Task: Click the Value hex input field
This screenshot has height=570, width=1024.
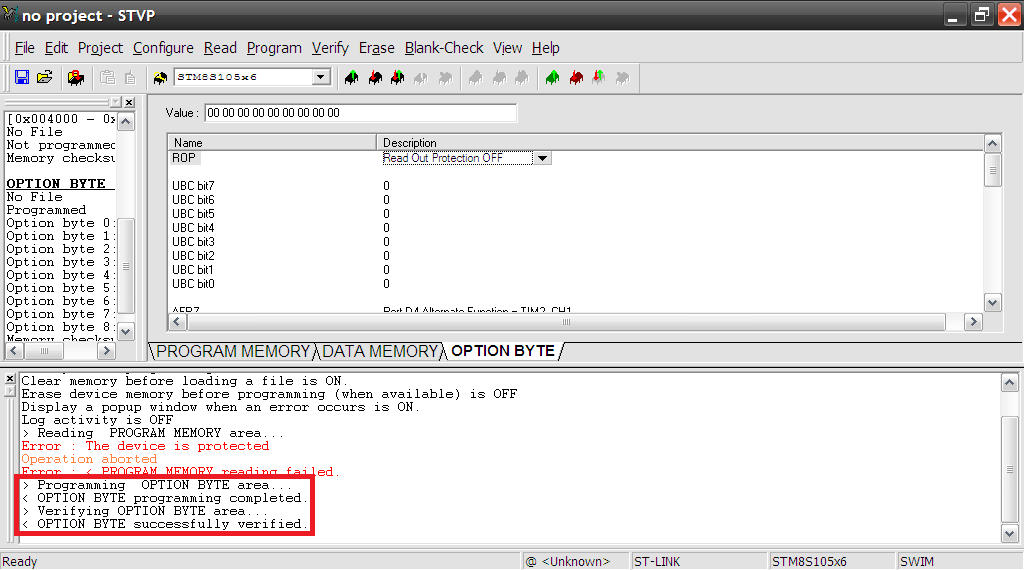Action: (x=360, y=113)
